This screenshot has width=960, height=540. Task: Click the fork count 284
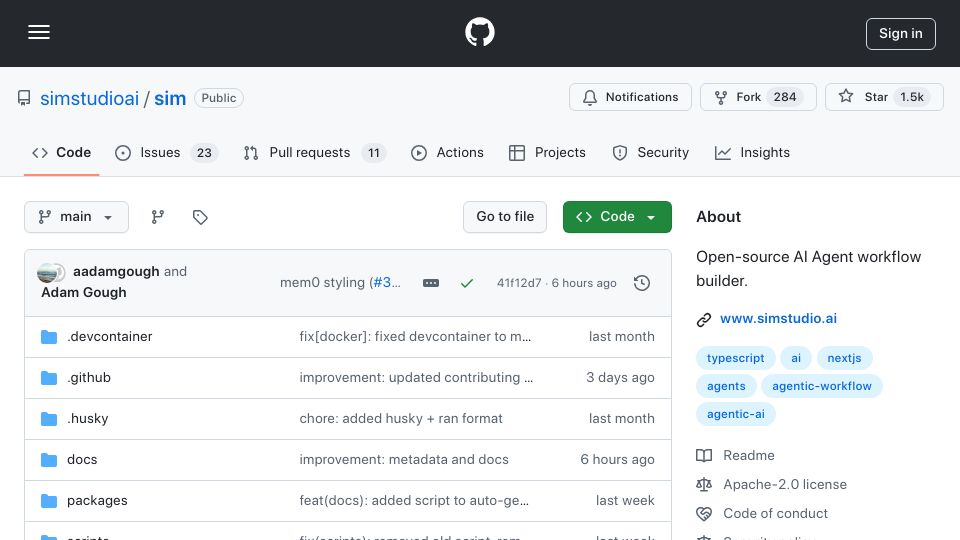[x=785, y=97]
